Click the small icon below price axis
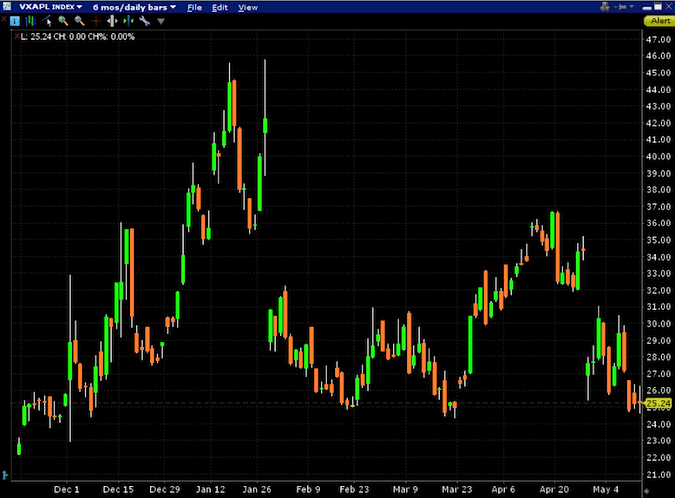Screen dimensions: 675x498 (646, 491)
